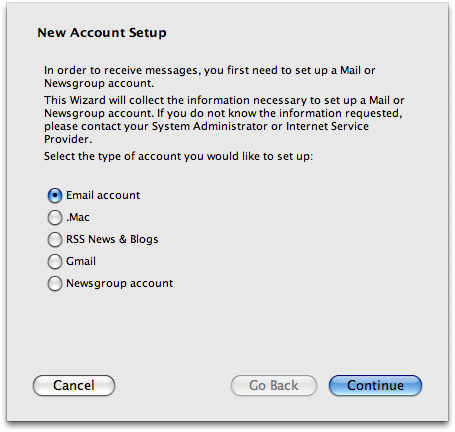Click the '.Mac' label text
Image resolution: width=455 pixels, height=432 pixels.
[x=78, y=217]
